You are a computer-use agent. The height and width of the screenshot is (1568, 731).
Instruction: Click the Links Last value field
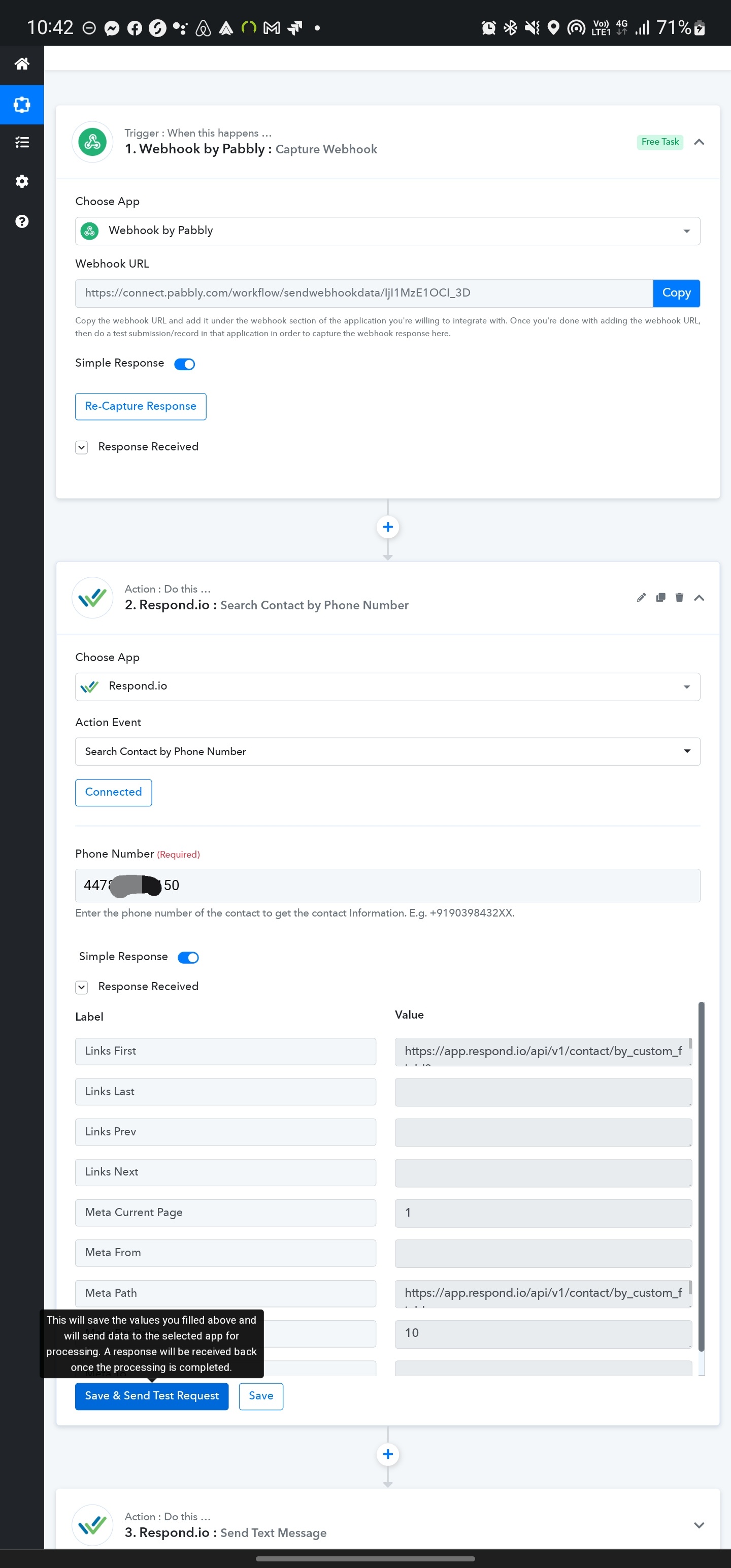pos(543,1092)
